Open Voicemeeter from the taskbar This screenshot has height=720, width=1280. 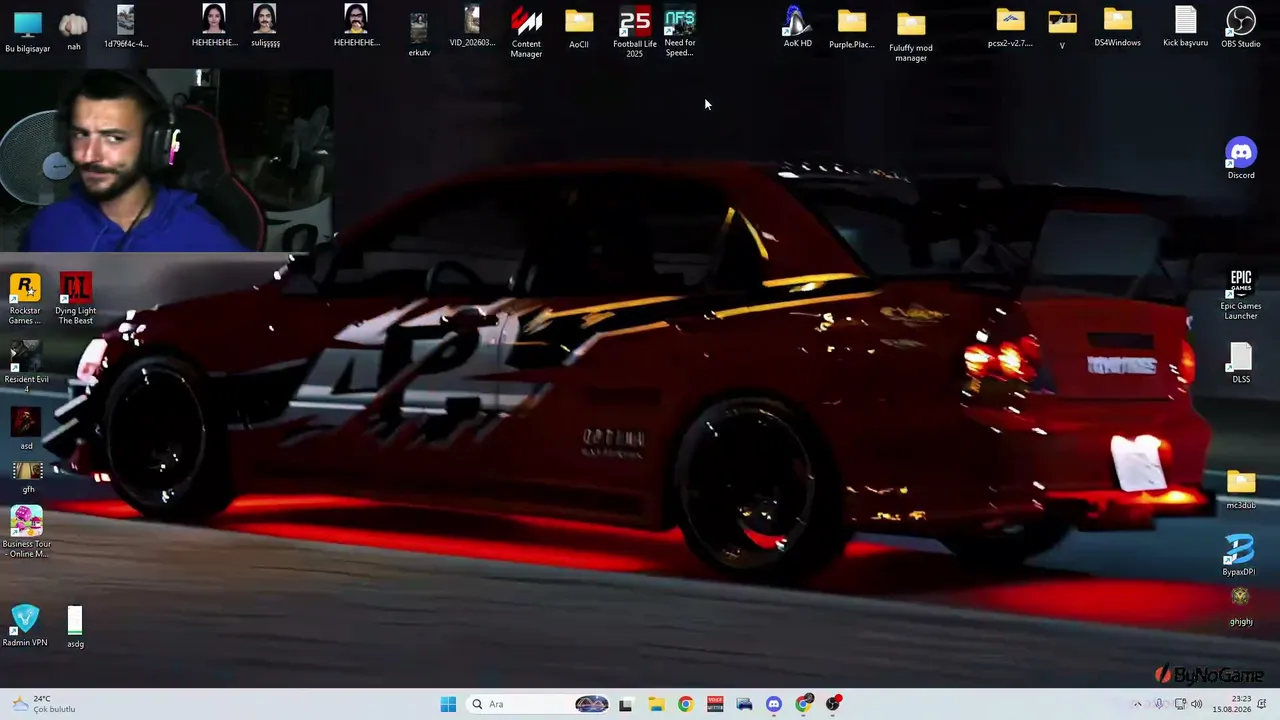tap(715, 704)
